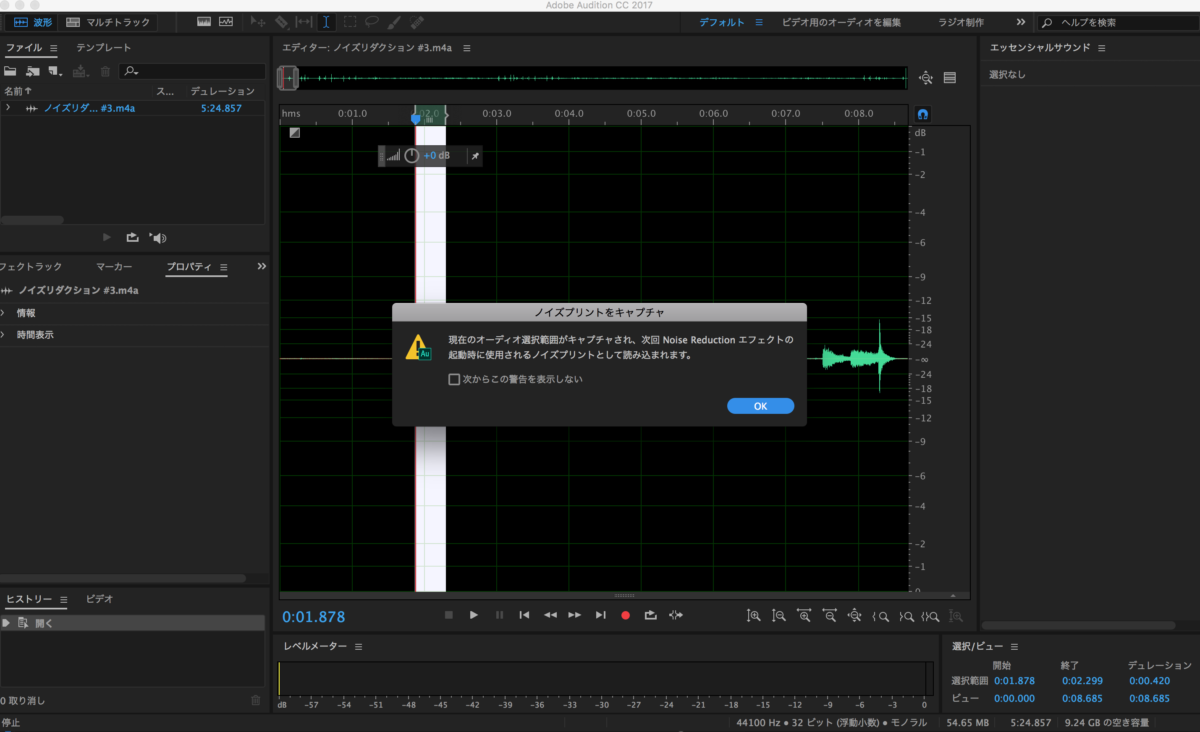Expand the 情報 section
Viewport: 1200px width, 732px height.
pyautogui.click(x=3, y=313)
